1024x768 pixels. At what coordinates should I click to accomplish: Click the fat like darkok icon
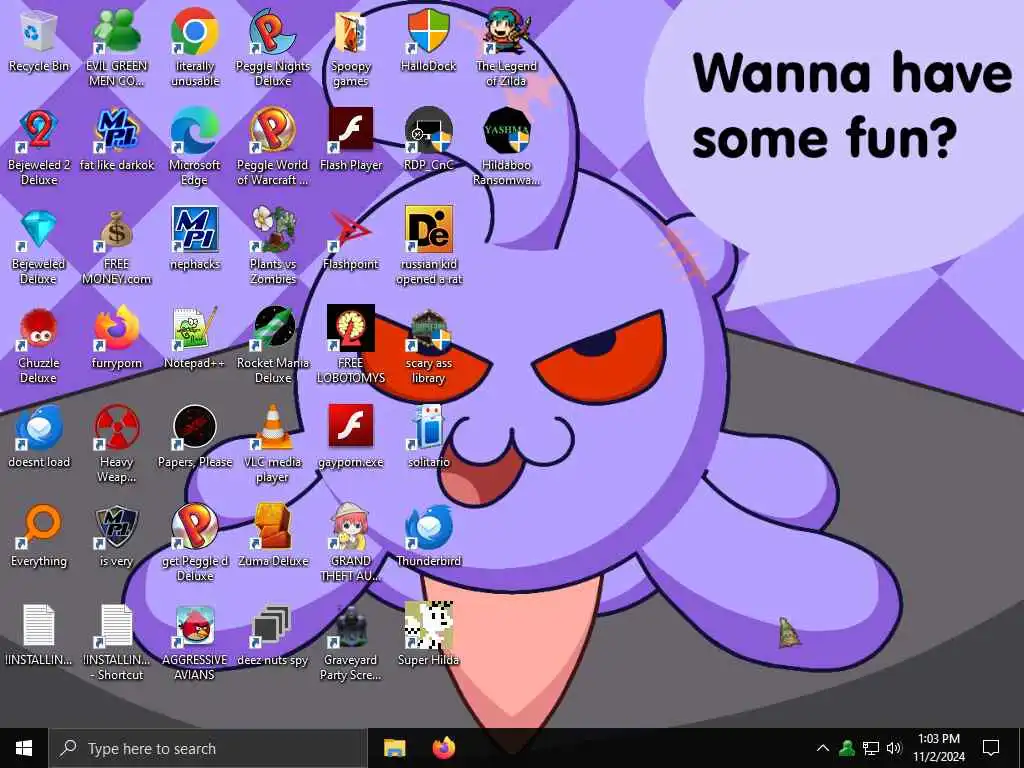tap(116, 131)
